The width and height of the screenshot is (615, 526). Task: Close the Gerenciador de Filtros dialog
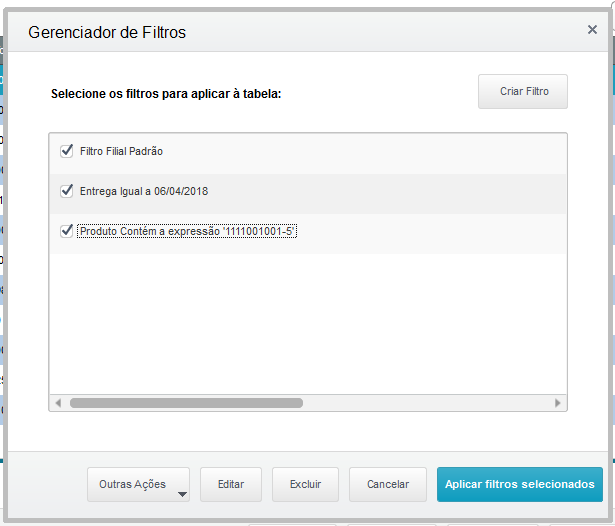(x=592, y=30)
